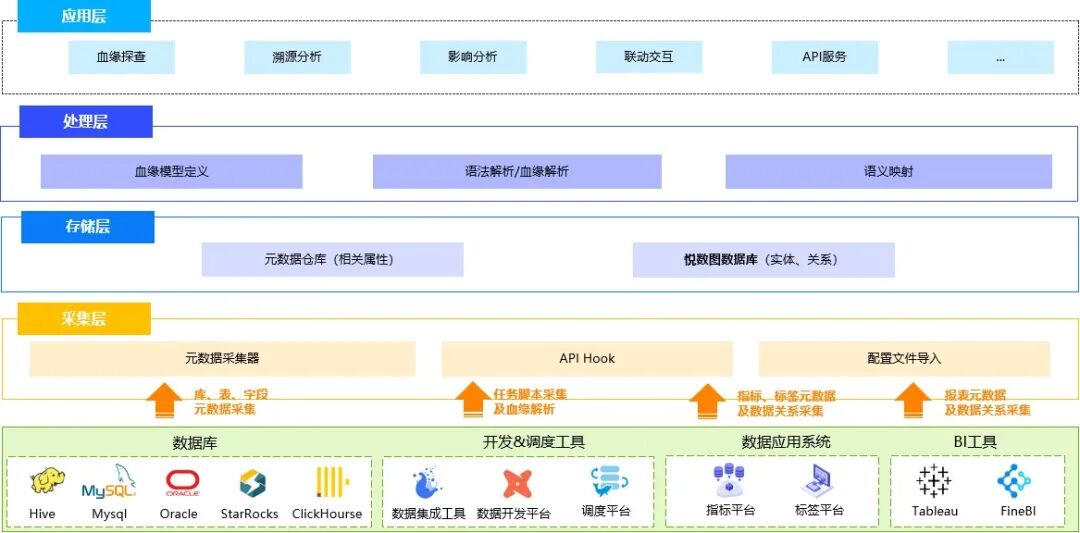This screenshot has width=1080, height=533.
Task: Click the 报表元数据及数据关系采集 label
Action: tap(988, 404)
